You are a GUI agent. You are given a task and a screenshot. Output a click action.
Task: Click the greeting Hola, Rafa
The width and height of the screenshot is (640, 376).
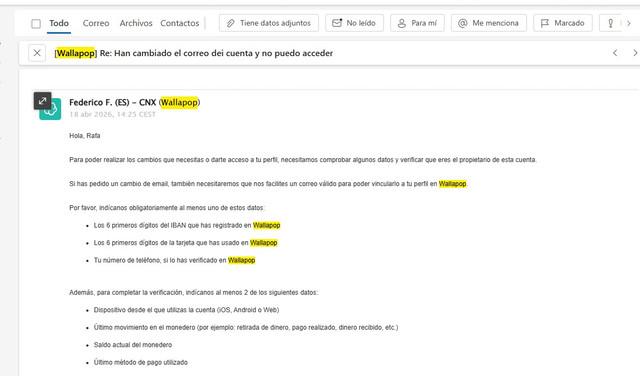(84, 136)
